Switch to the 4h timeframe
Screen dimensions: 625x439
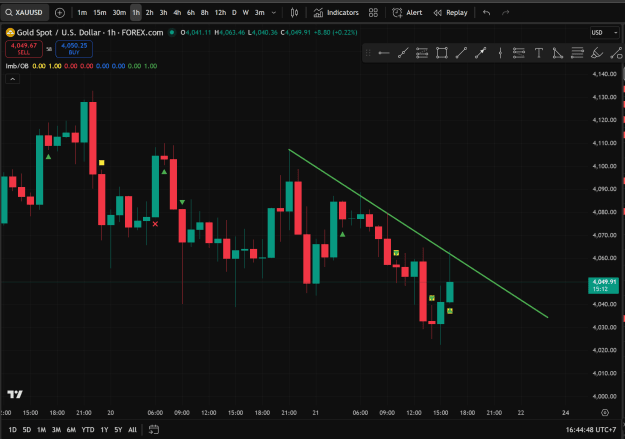click(177, 13)
